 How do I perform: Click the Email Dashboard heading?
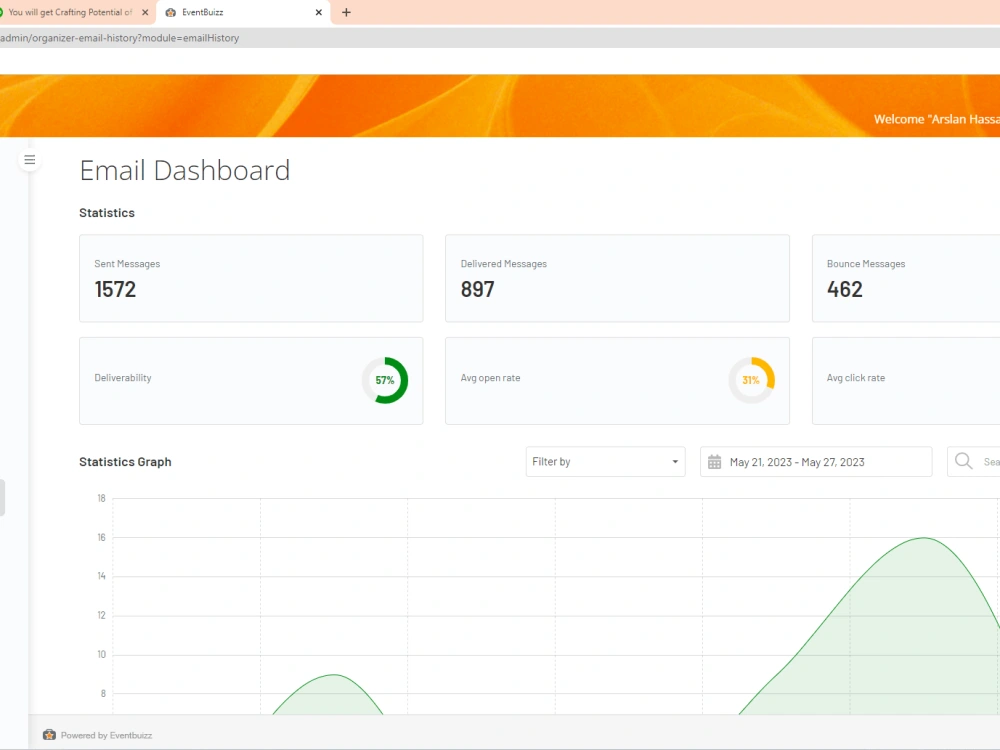click(x=184, y=170)
